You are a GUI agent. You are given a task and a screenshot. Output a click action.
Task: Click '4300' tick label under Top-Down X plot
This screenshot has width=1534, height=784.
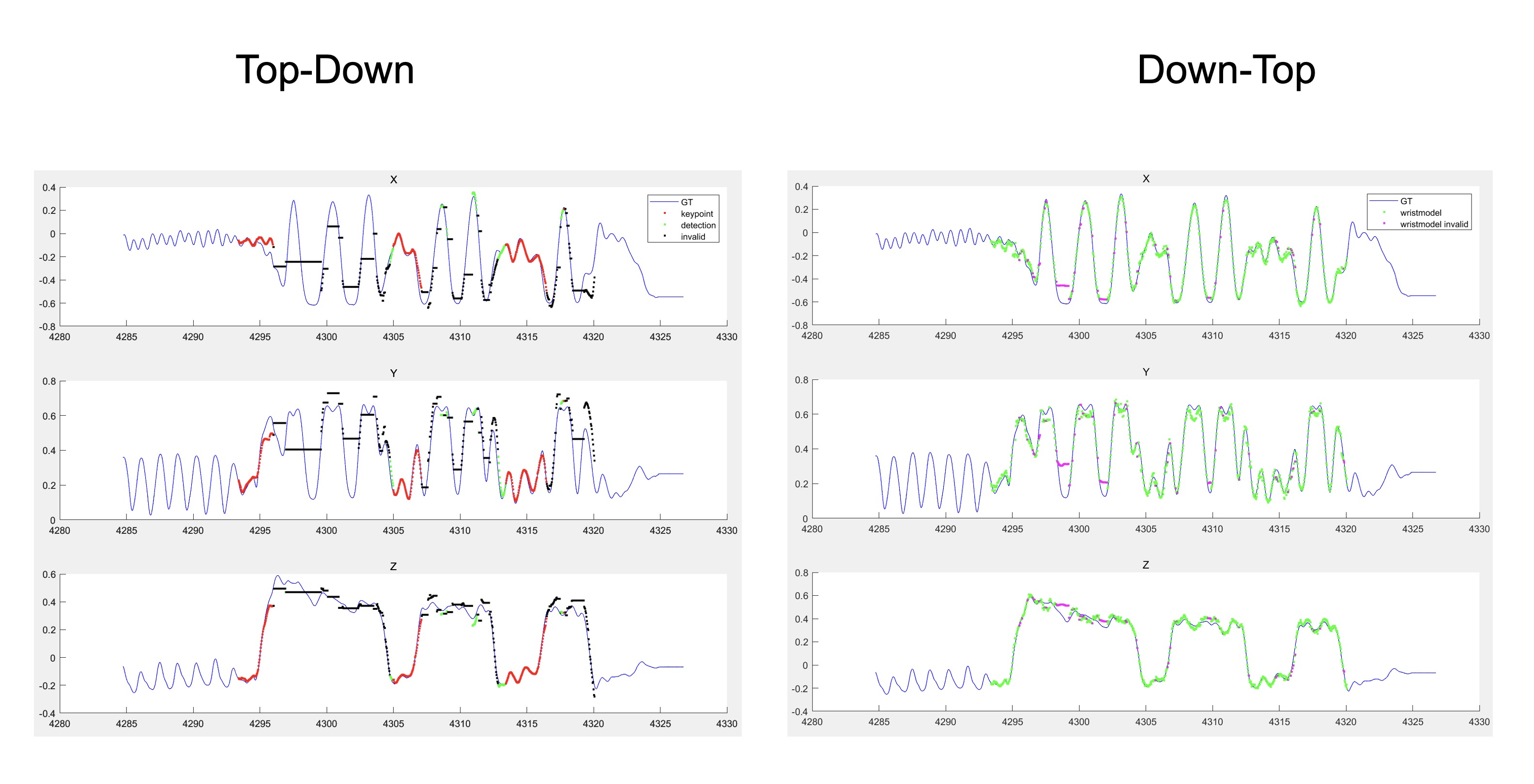point(326,337)
